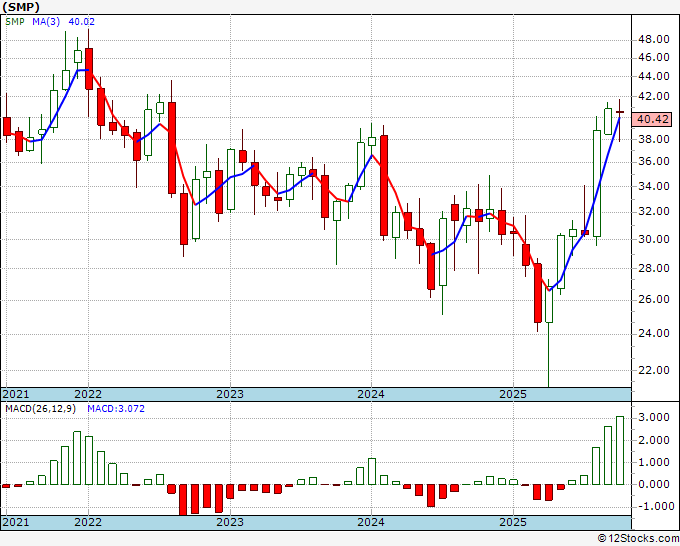Click 2021 on the price chart timeline
Image resolution: width=680 pixels, height=546 pixels.
(16, 394)
